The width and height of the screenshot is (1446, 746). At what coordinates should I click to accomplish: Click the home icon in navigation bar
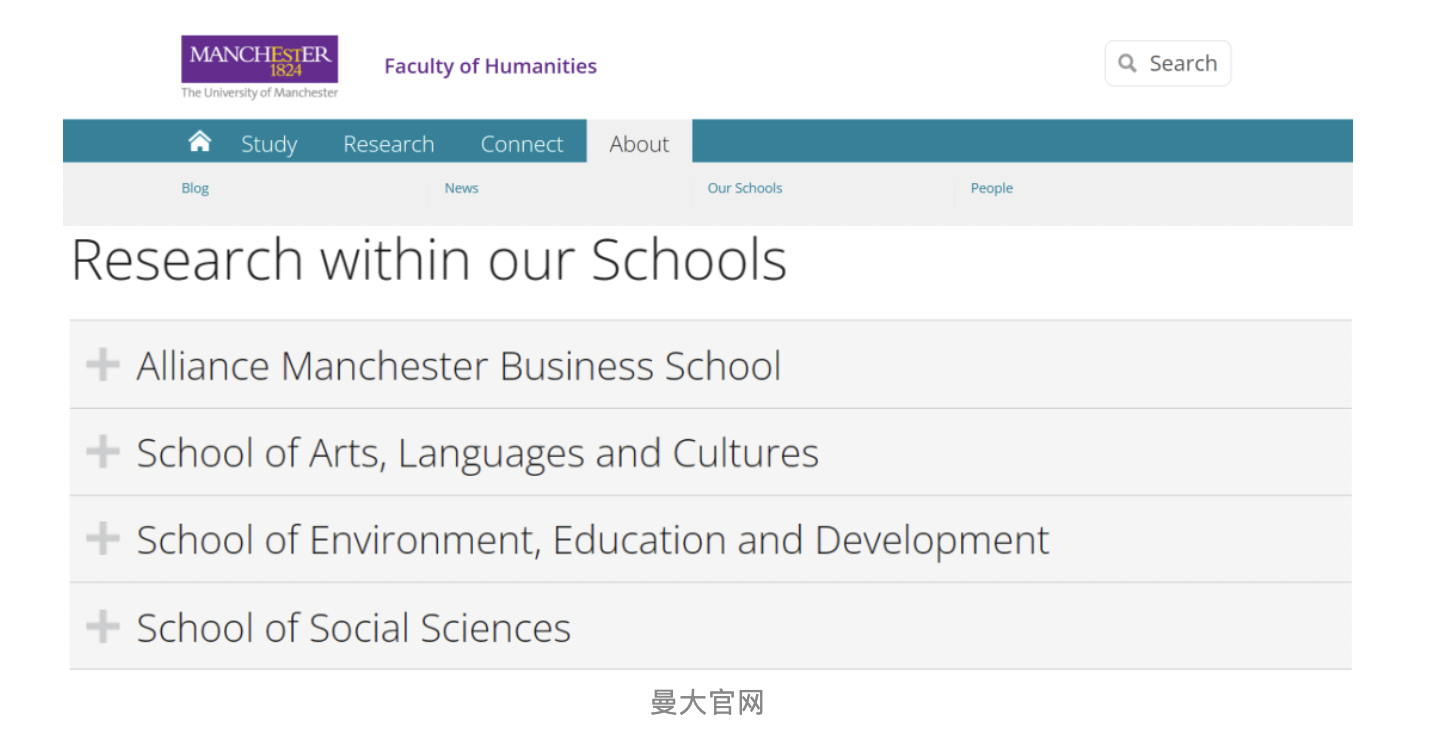[x=200, y=142]
